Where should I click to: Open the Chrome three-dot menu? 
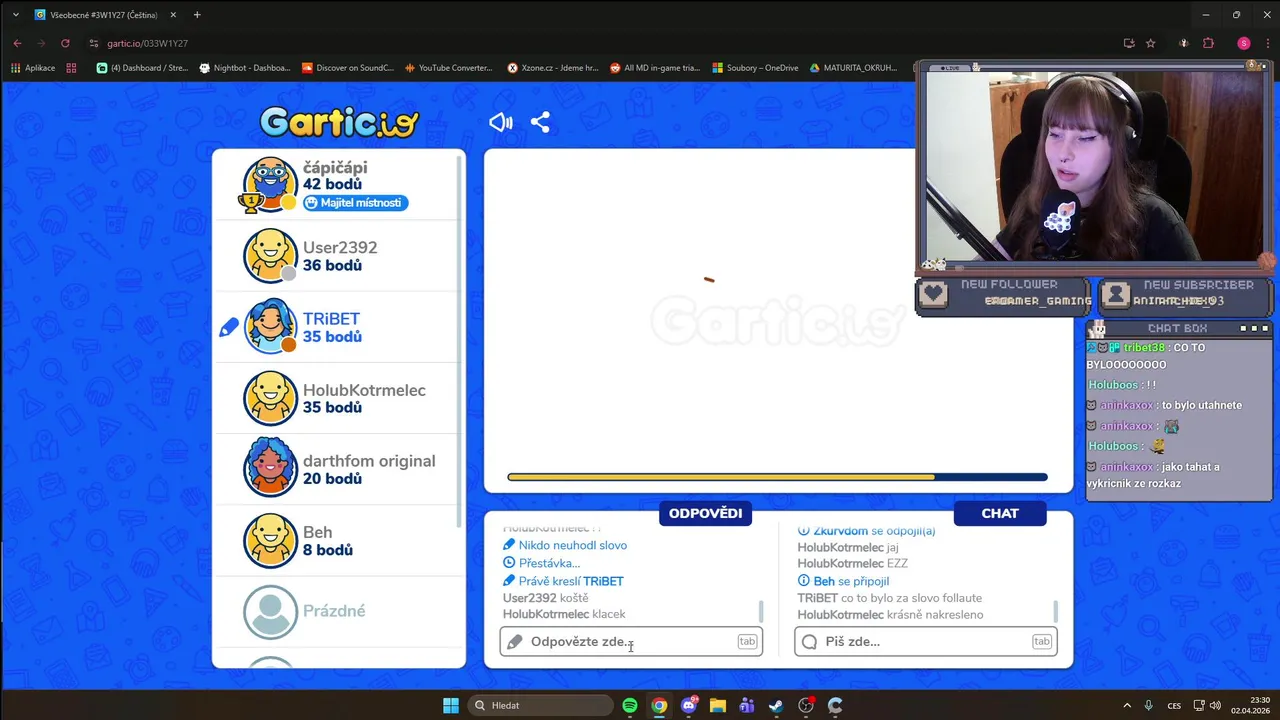[x=1266, y=43]
